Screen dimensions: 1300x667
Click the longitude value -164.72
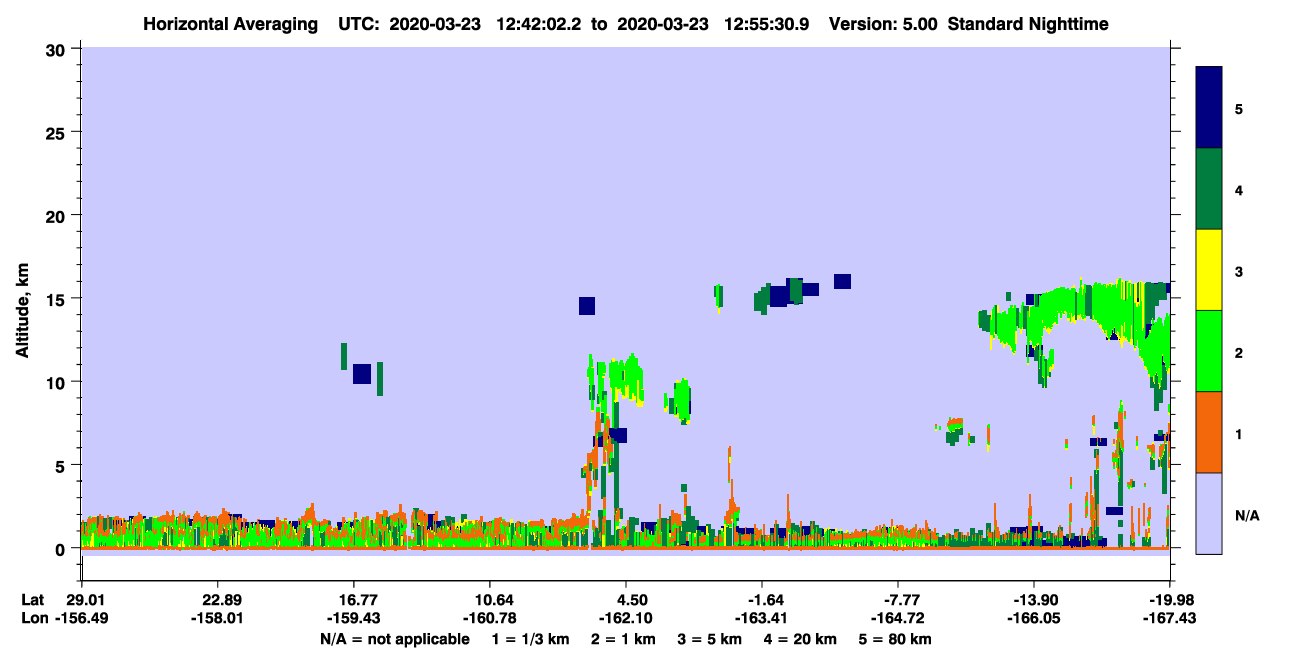[898, 618]
